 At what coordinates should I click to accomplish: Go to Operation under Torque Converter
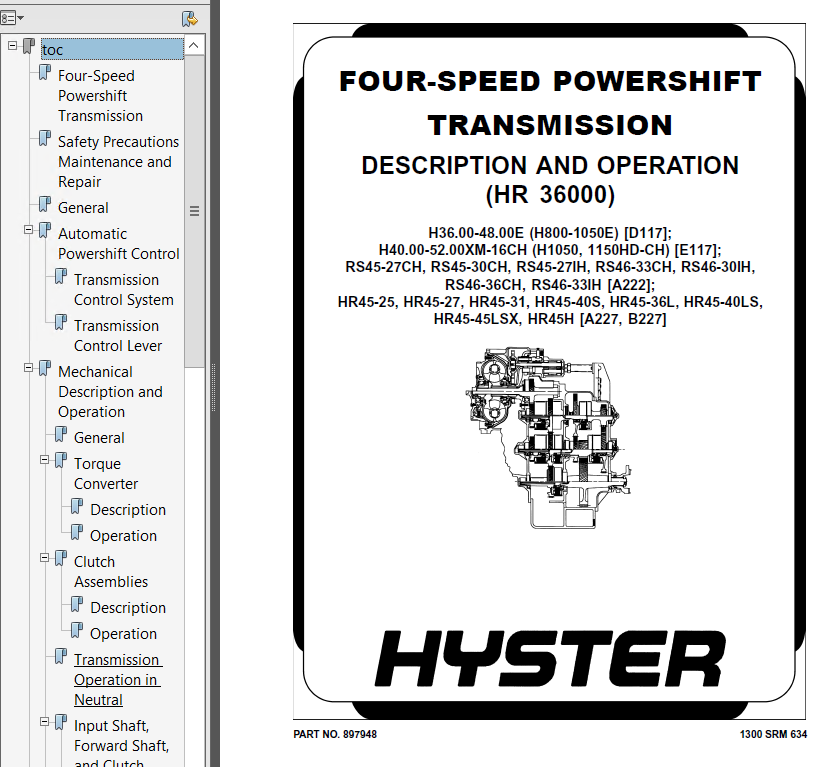tap(123, 536)
